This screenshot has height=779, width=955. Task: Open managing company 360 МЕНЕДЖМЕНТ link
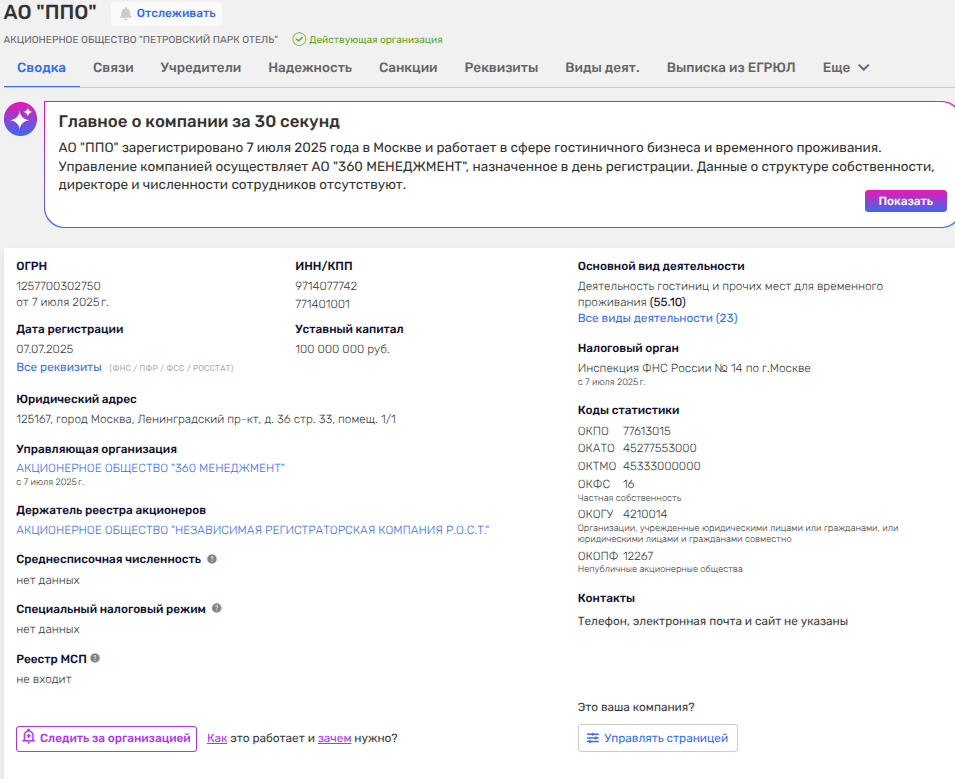point(150,468)
